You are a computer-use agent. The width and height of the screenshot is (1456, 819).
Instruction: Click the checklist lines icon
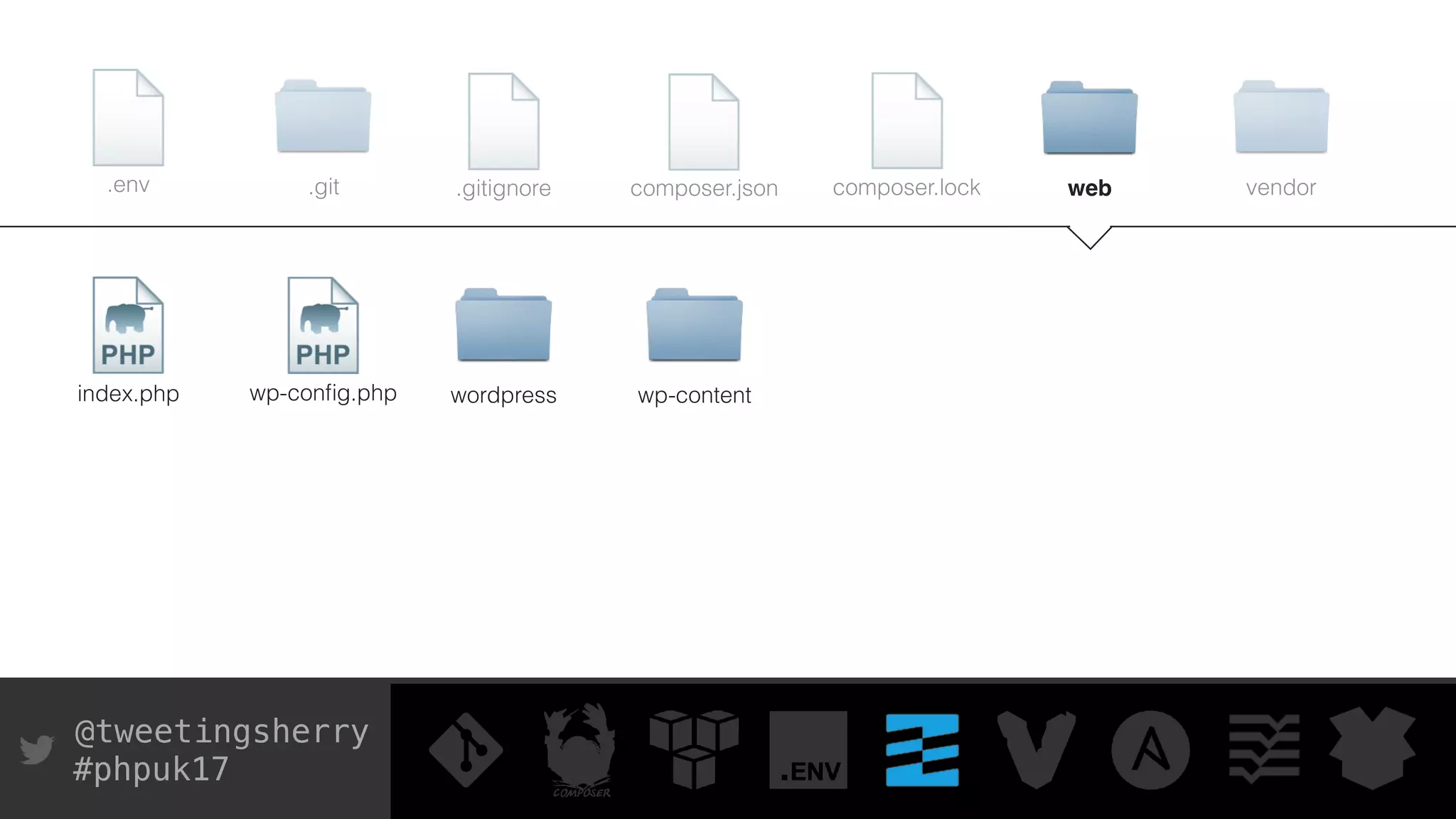point(1265,749)
